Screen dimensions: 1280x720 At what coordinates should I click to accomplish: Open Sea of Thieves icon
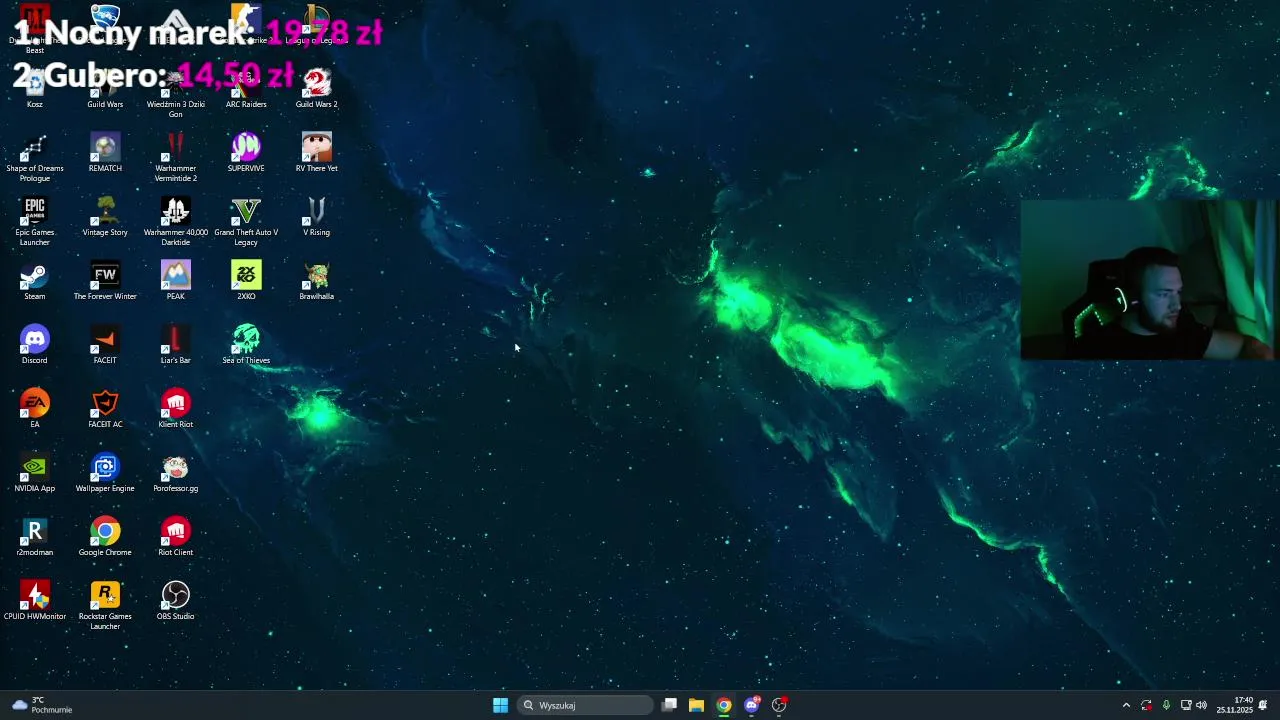tap(246, 344)
